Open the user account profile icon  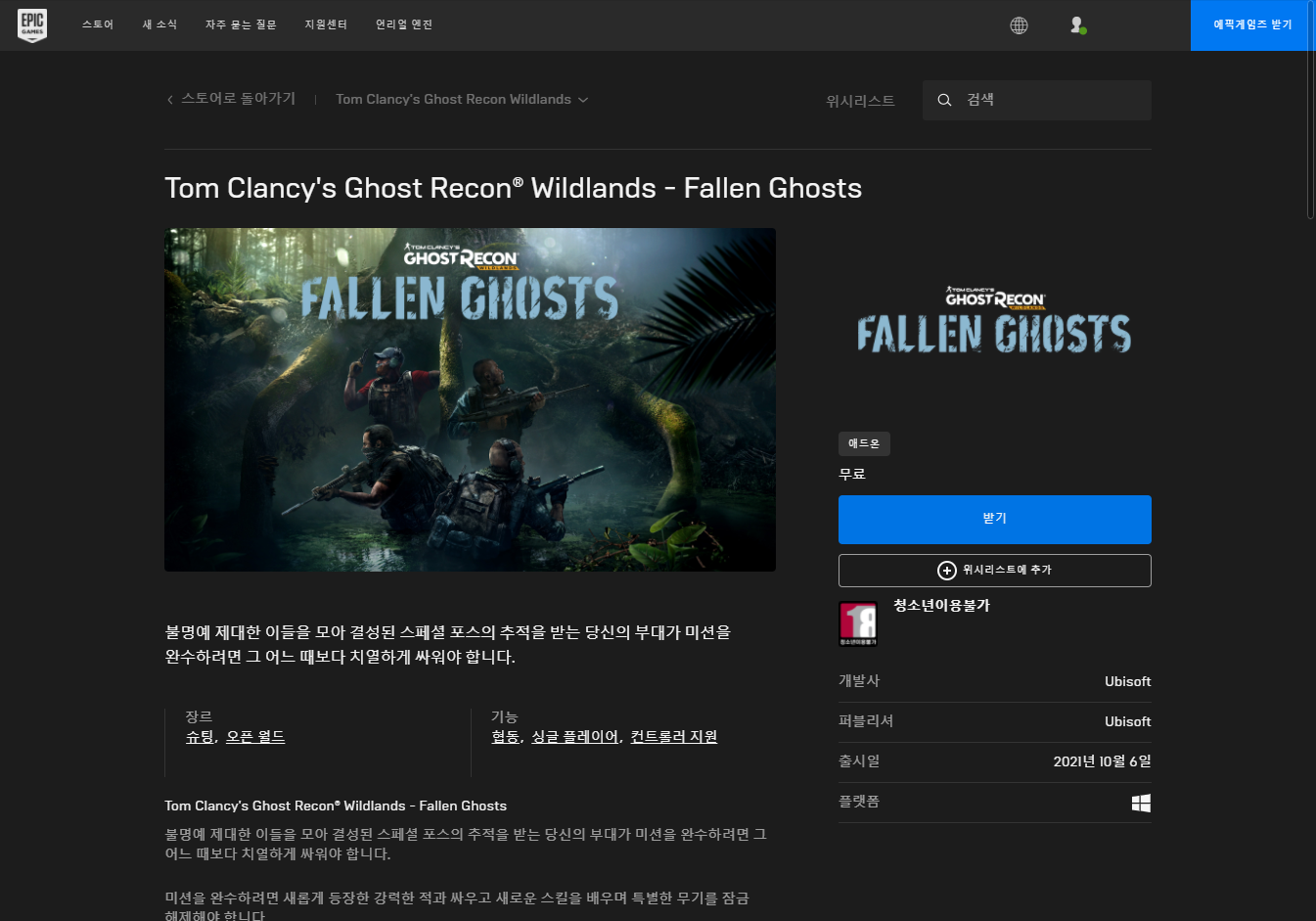pyautogui.click(x=1077, y=25)
